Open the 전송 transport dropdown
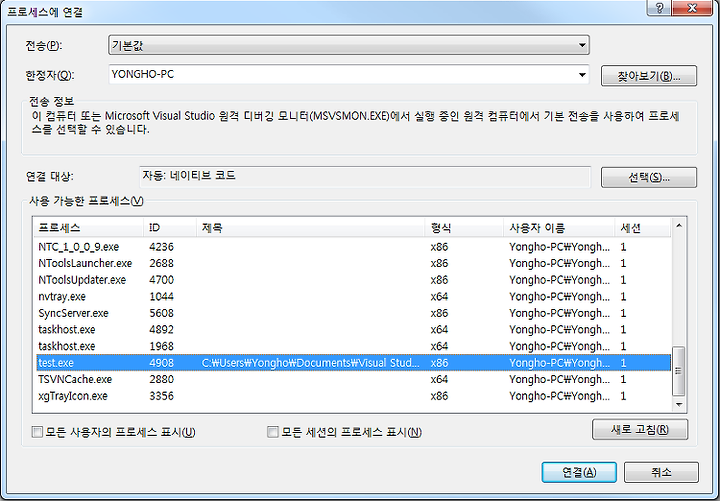Screen dimensions: 720x501 [349, 45]
